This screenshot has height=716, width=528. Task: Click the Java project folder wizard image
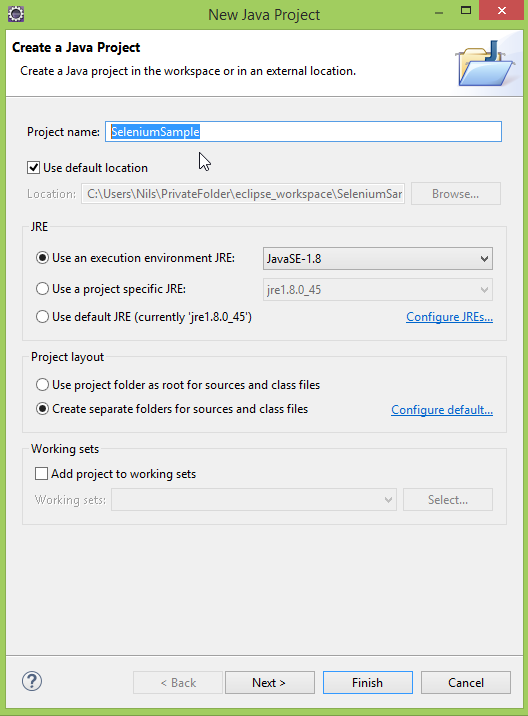[x=485, y=63]
